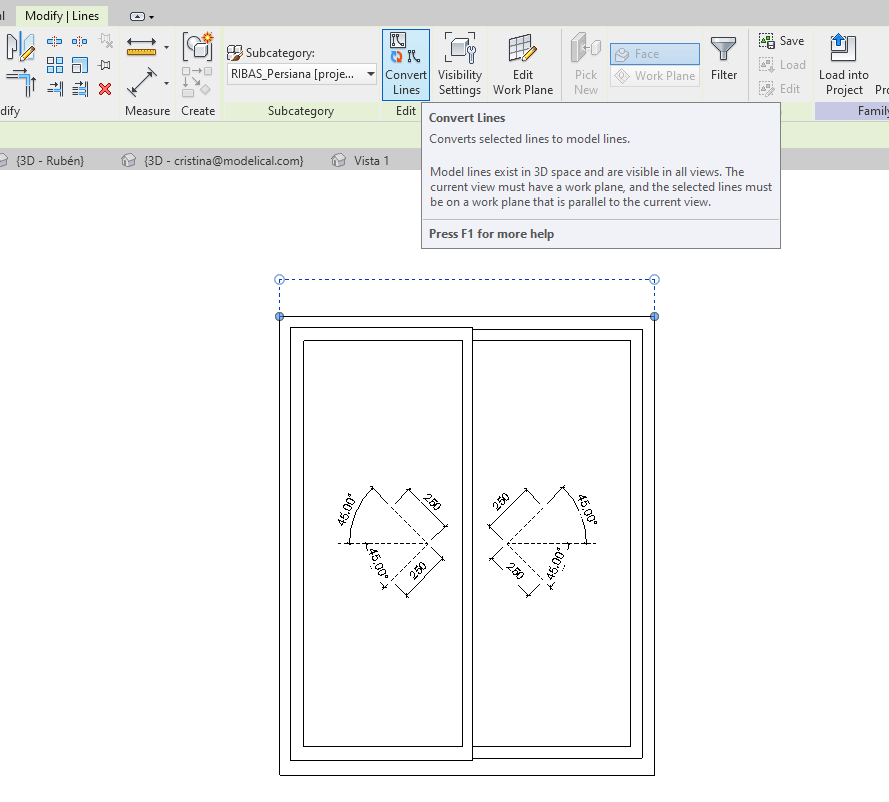Click the Measure Between Two References ruler
The height and width of the screenshot is (802, 889).
141,46
